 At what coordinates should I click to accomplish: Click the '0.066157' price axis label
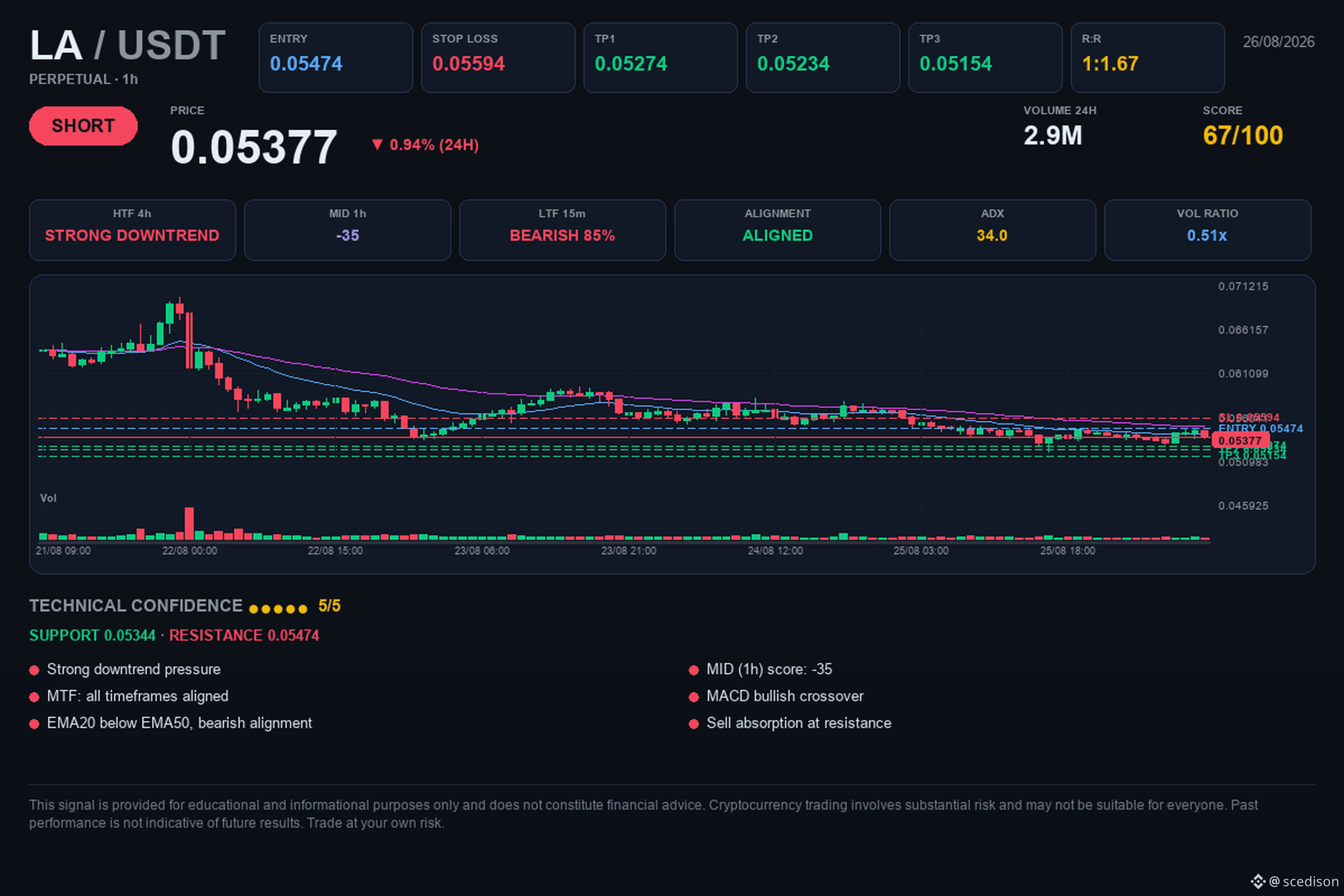tap(1243, 330)
